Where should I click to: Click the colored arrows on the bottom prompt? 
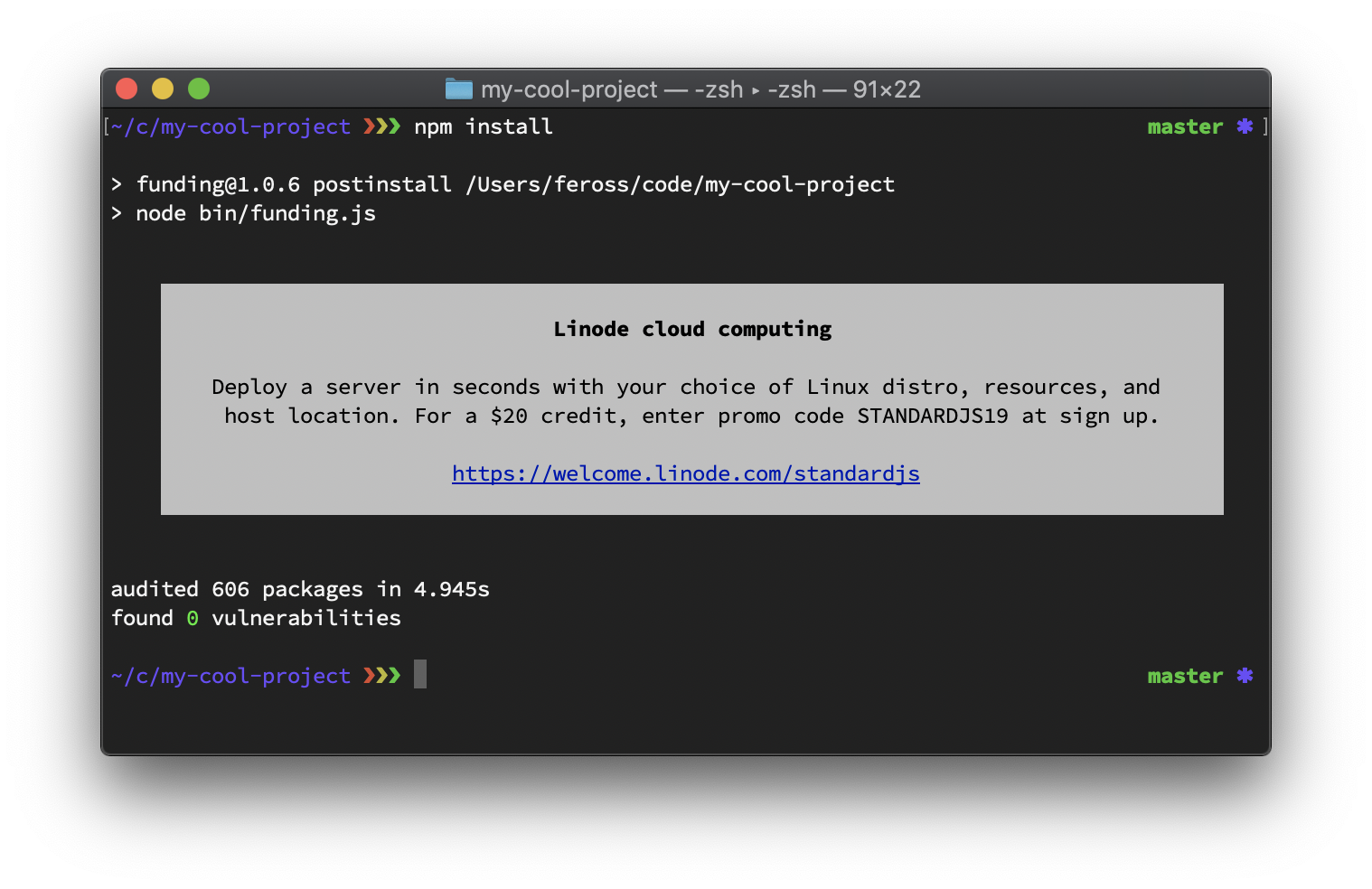[x=381, y=676]
